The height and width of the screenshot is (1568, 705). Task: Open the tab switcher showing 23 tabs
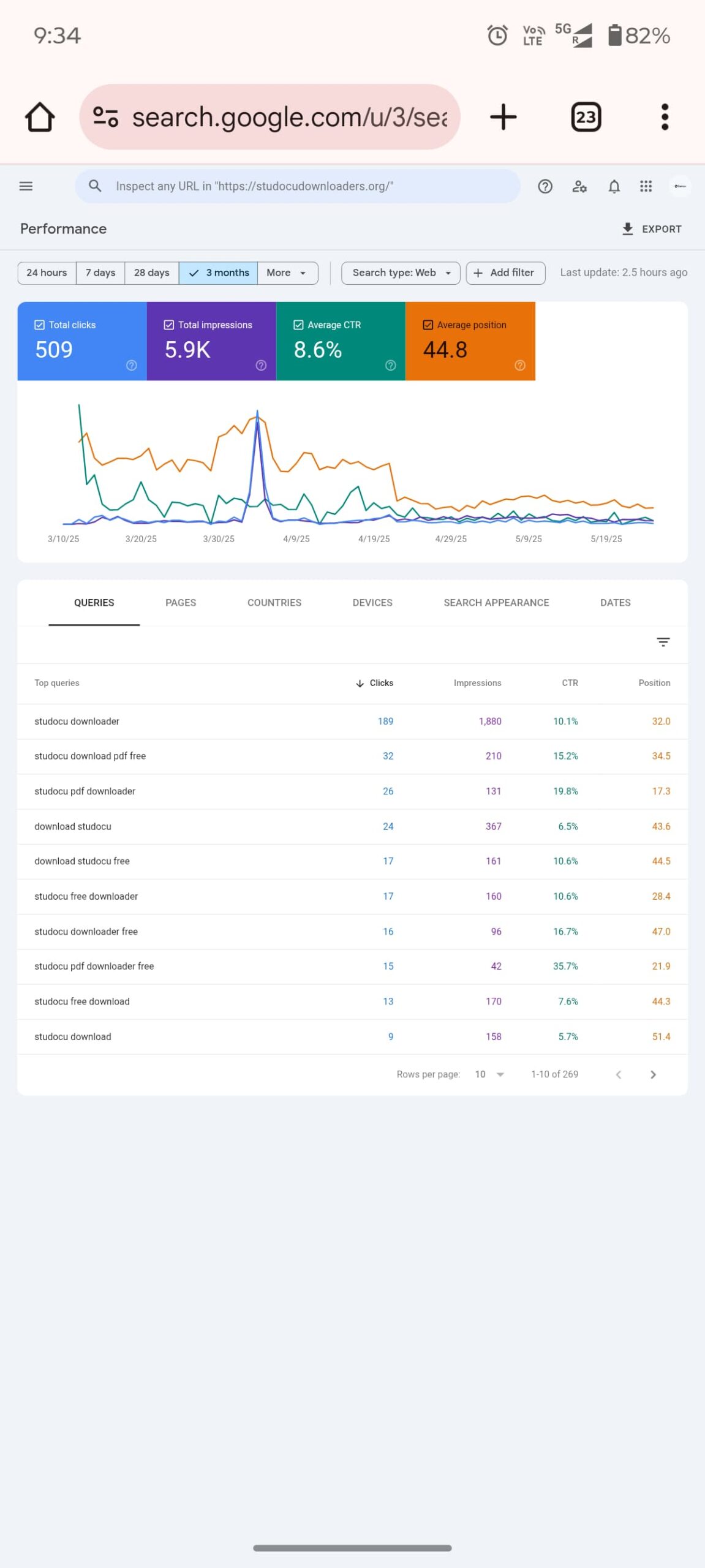pos(586,117)
